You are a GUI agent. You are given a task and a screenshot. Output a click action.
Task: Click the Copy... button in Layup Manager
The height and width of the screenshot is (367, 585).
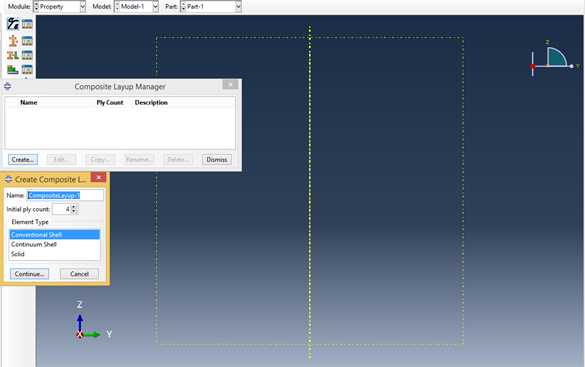100,160
